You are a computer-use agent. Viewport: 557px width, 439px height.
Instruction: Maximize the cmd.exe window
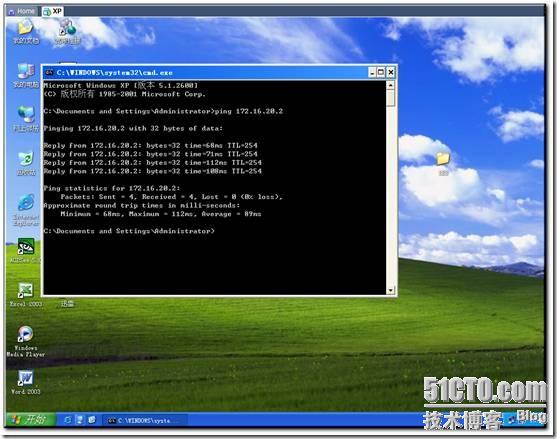[381, 72]
